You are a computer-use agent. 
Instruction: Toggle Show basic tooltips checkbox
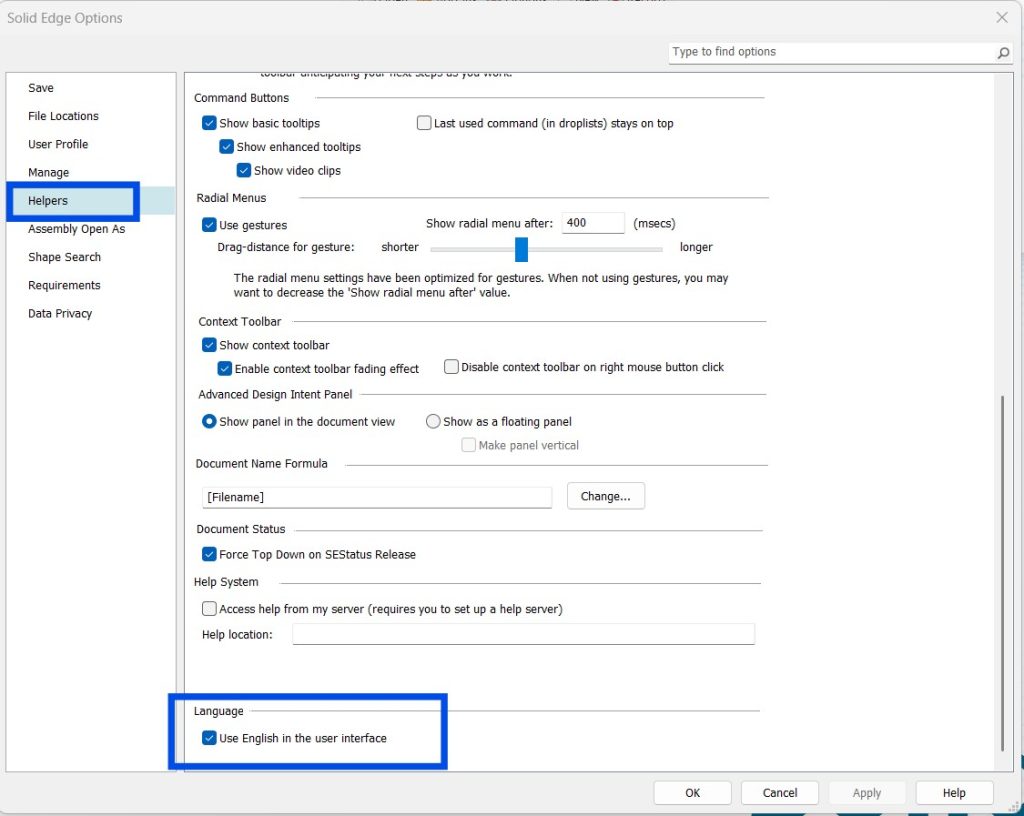coord(209,123)
